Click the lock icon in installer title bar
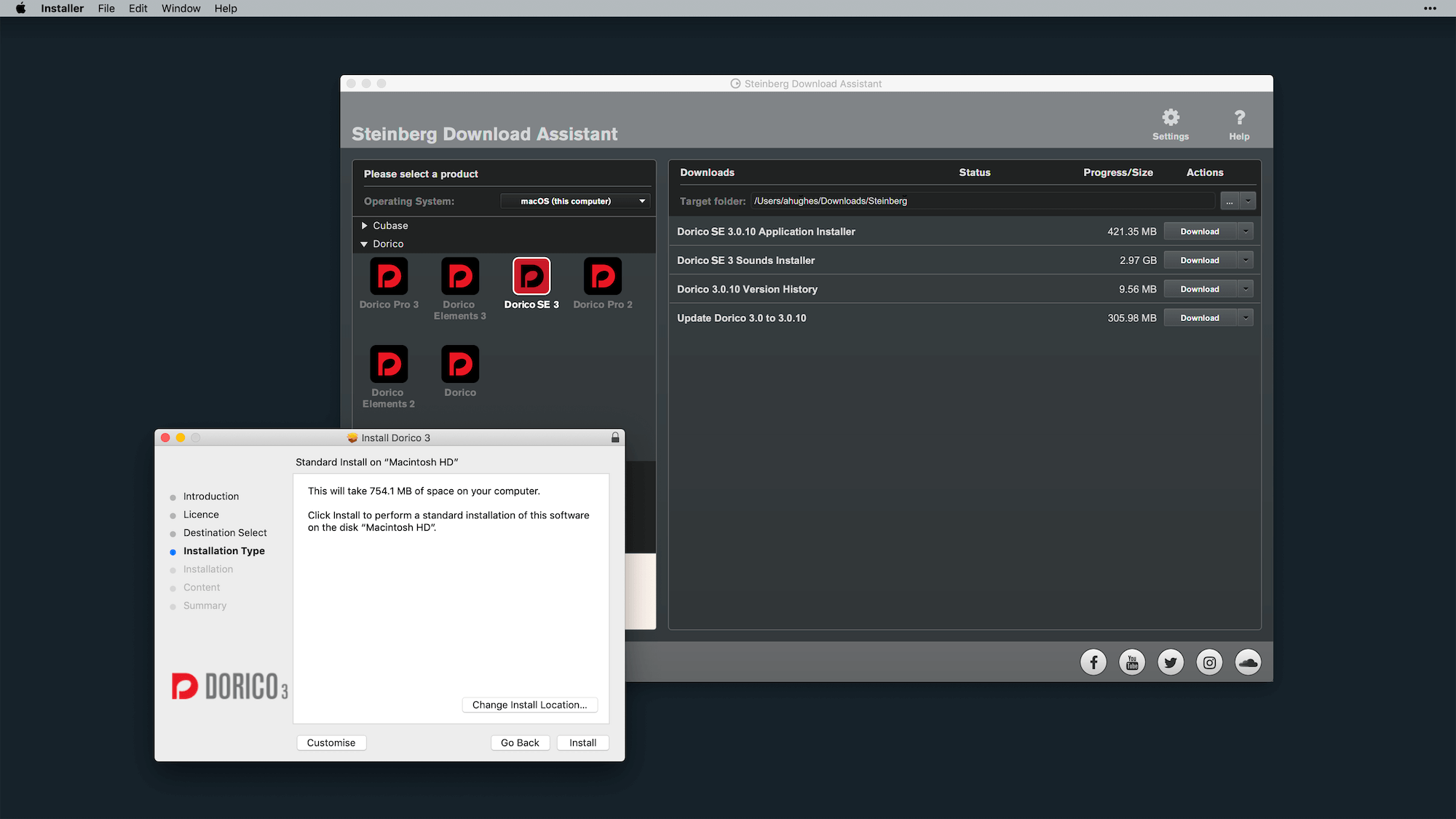The width and height of the screenshot is (1456, 819). click(x=615, y=438)
